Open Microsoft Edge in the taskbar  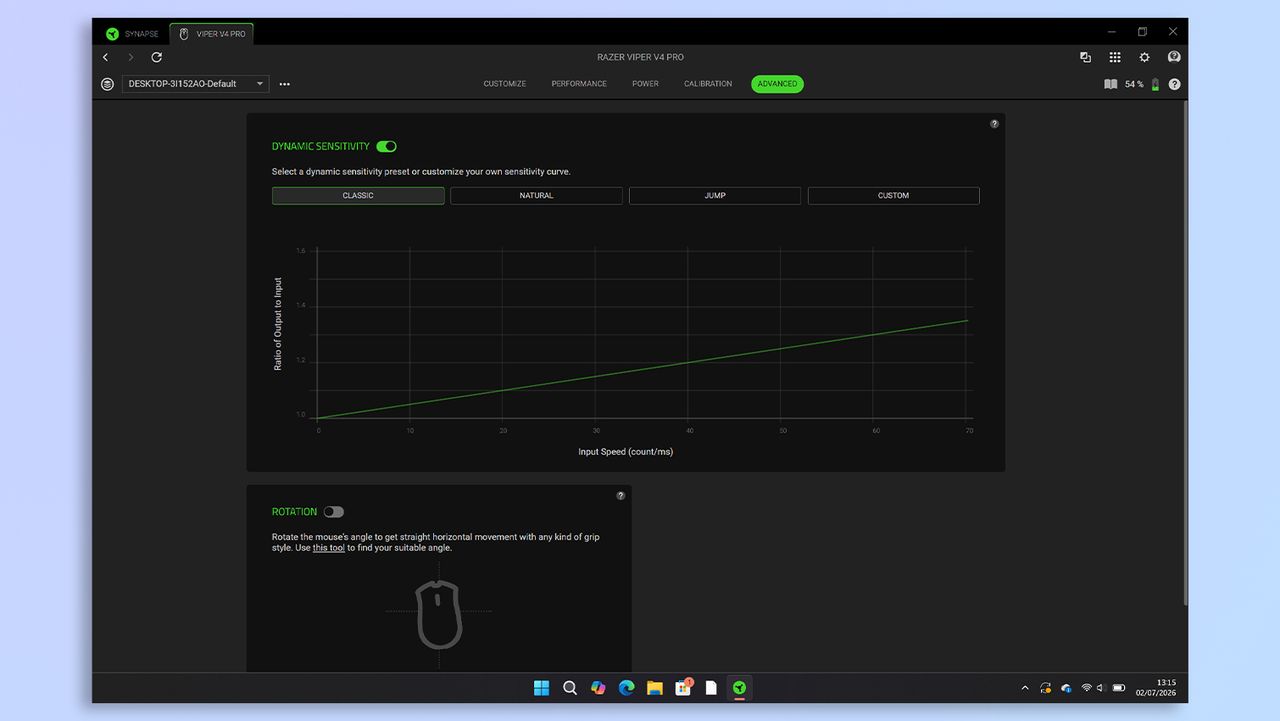click(626, 688)
